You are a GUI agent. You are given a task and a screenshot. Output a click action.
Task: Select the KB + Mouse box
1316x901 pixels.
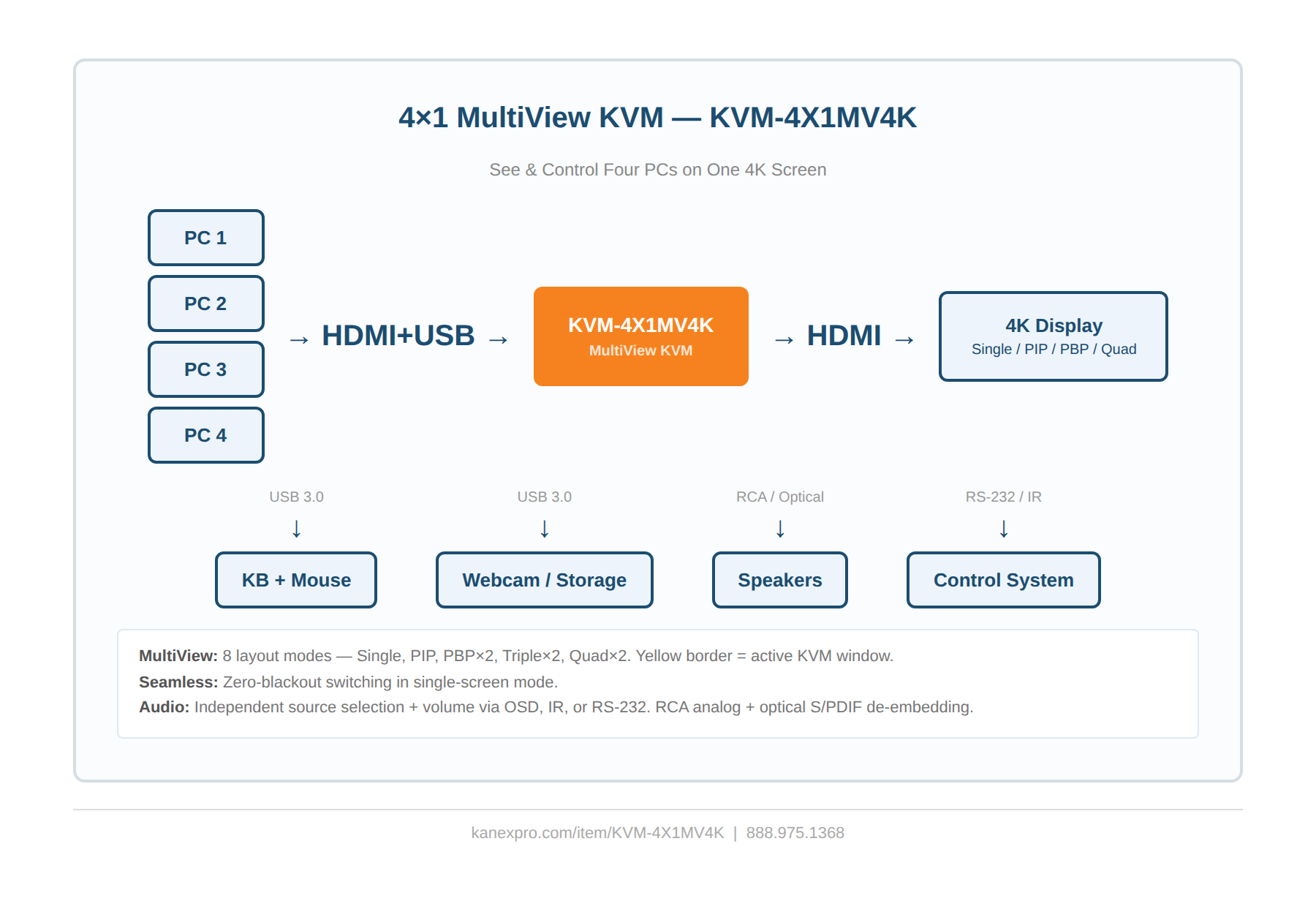click(x=296, y=580)
